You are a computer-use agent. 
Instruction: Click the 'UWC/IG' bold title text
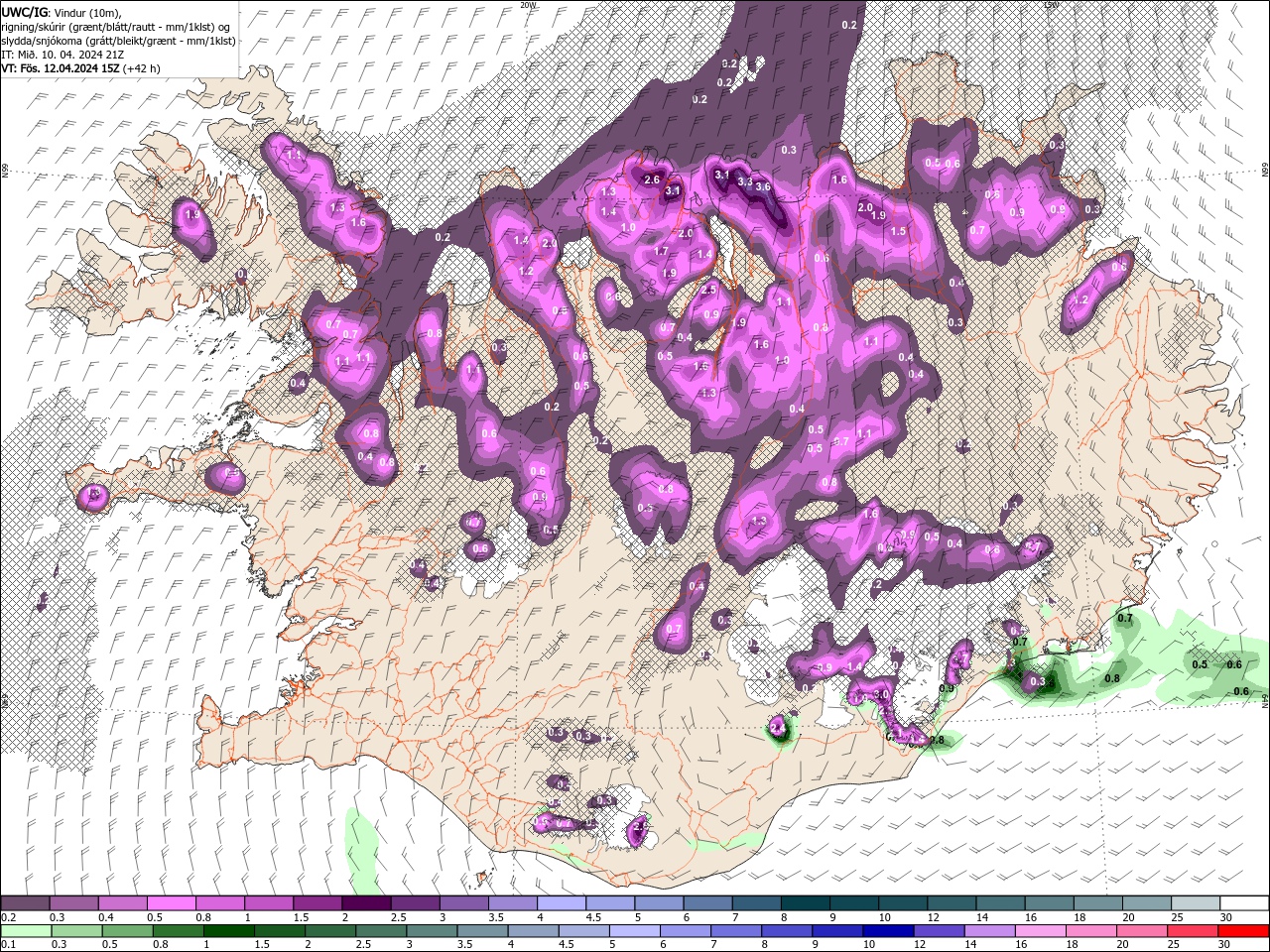25,11
